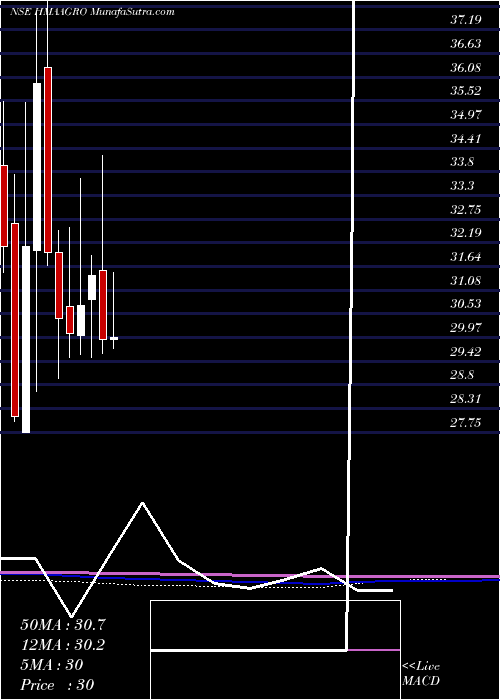This screenshot has height=700, width=500.
Task: Click the 50MA : 30.7 readout
Action: (62, 625)
